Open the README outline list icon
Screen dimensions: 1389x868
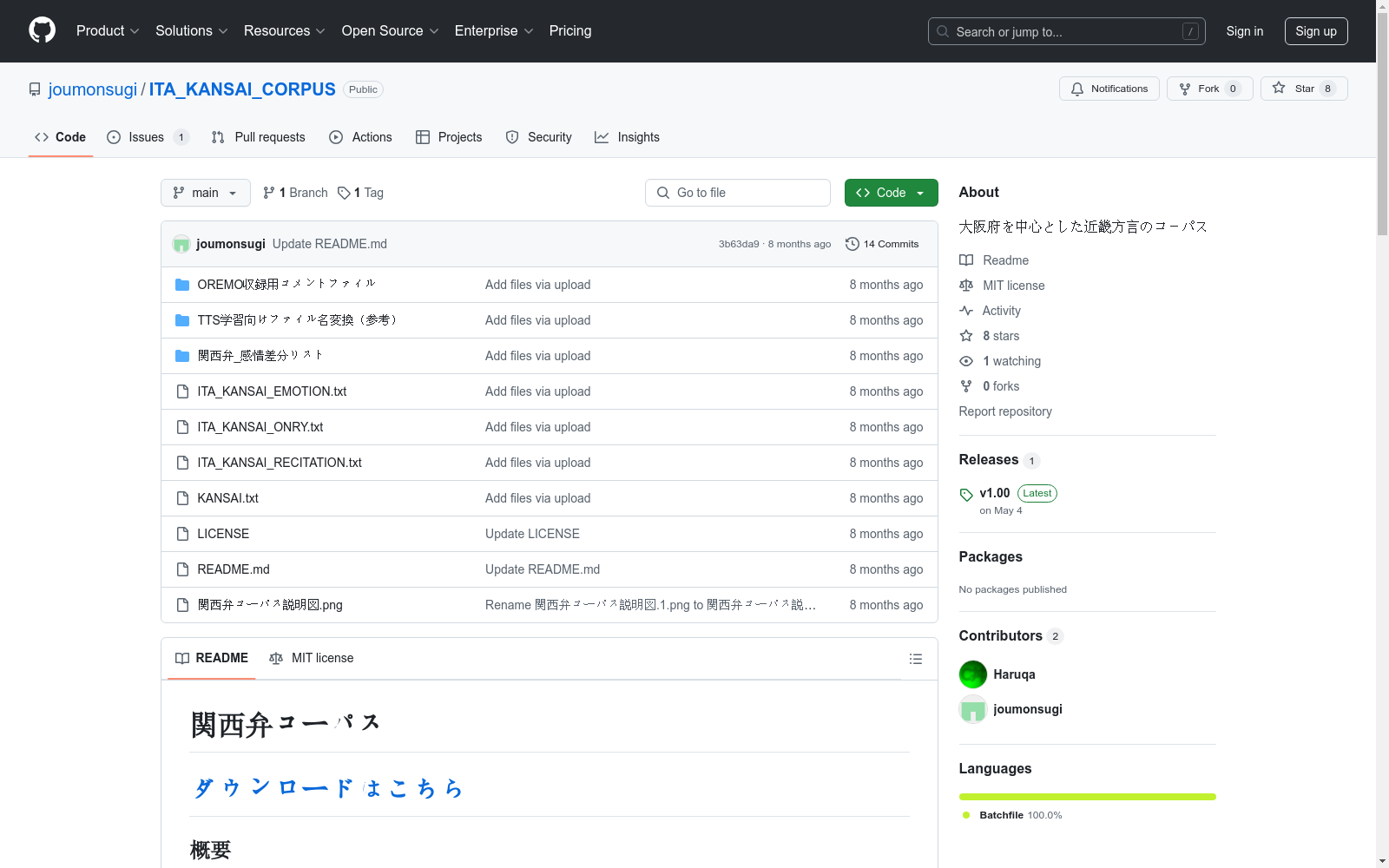click(915, 659)
